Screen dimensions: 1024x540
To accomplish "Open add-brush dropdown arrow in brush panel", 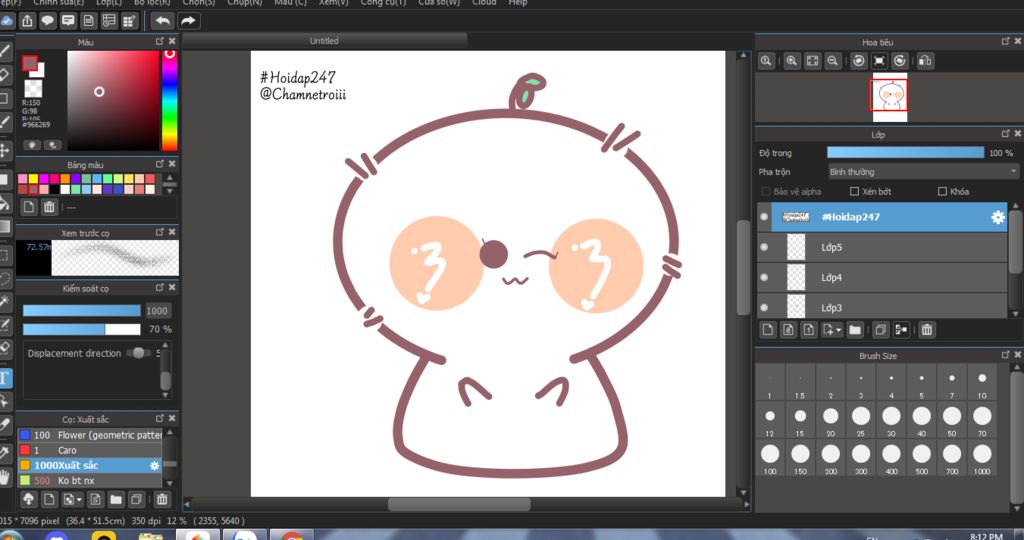I will pyautogui.click(x=79, y=500).
